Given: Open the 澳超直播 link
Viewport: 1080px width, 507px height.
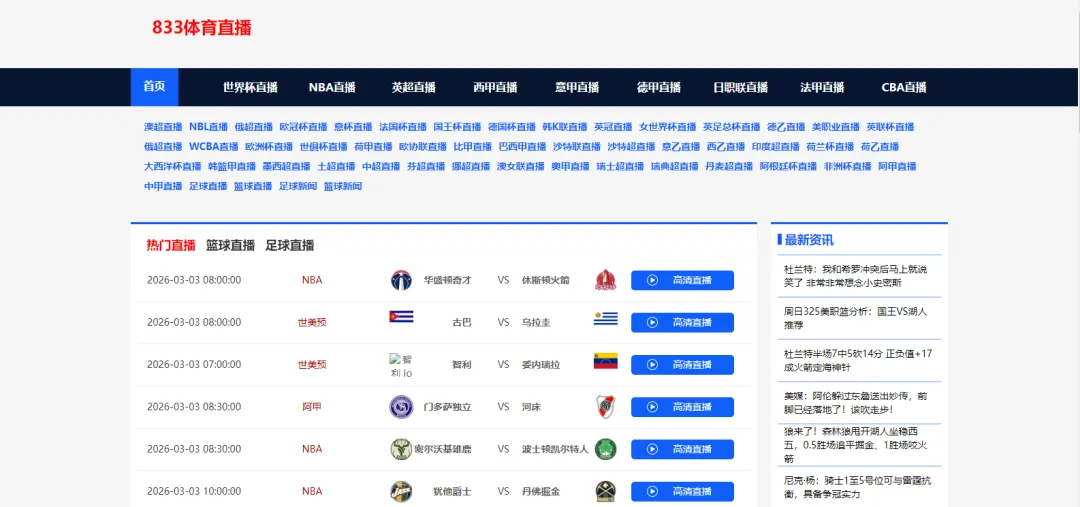Looking at the screenshot, I should point(163,127).
